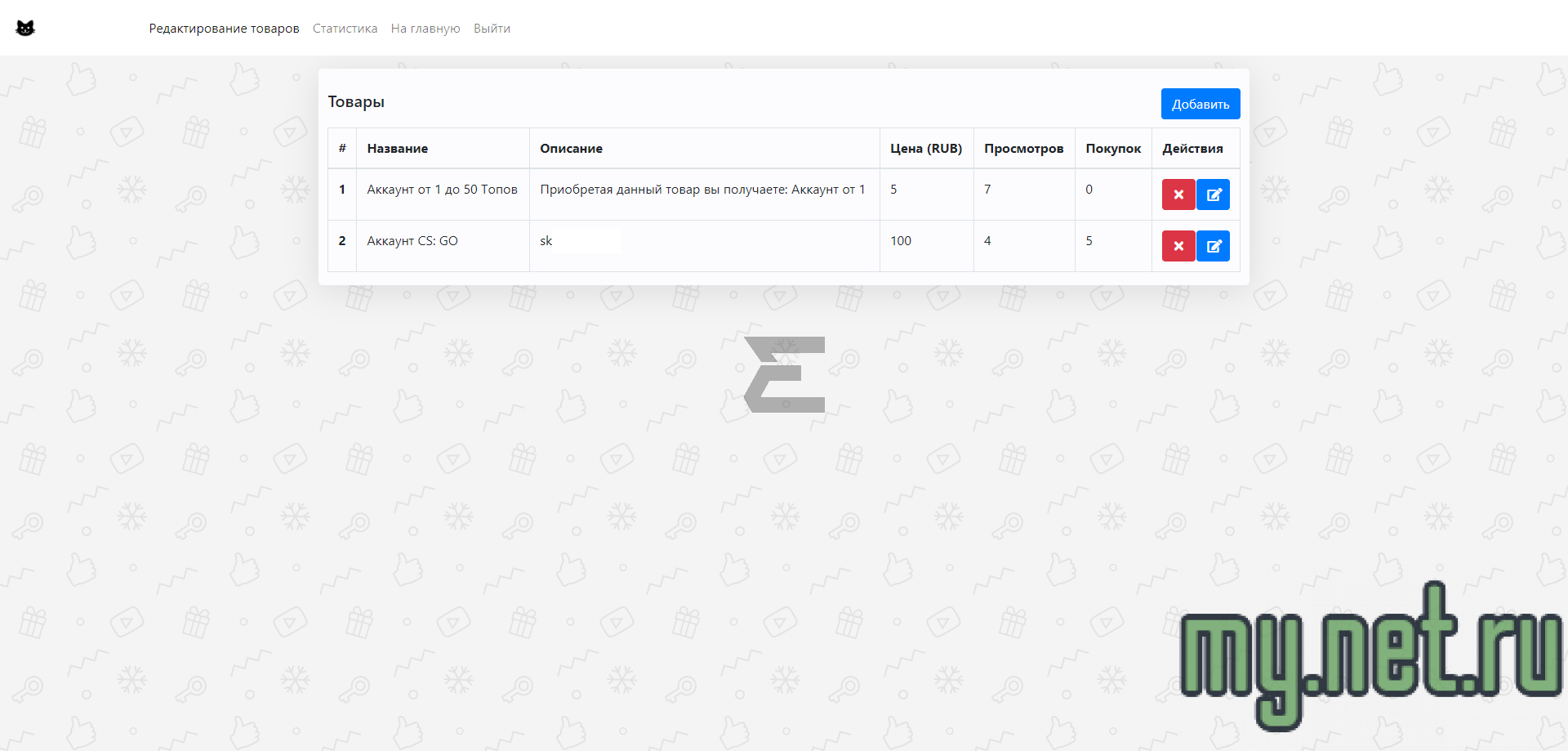Go to the "Статистика" page
1568x751 pixels.
coord(345,29)
